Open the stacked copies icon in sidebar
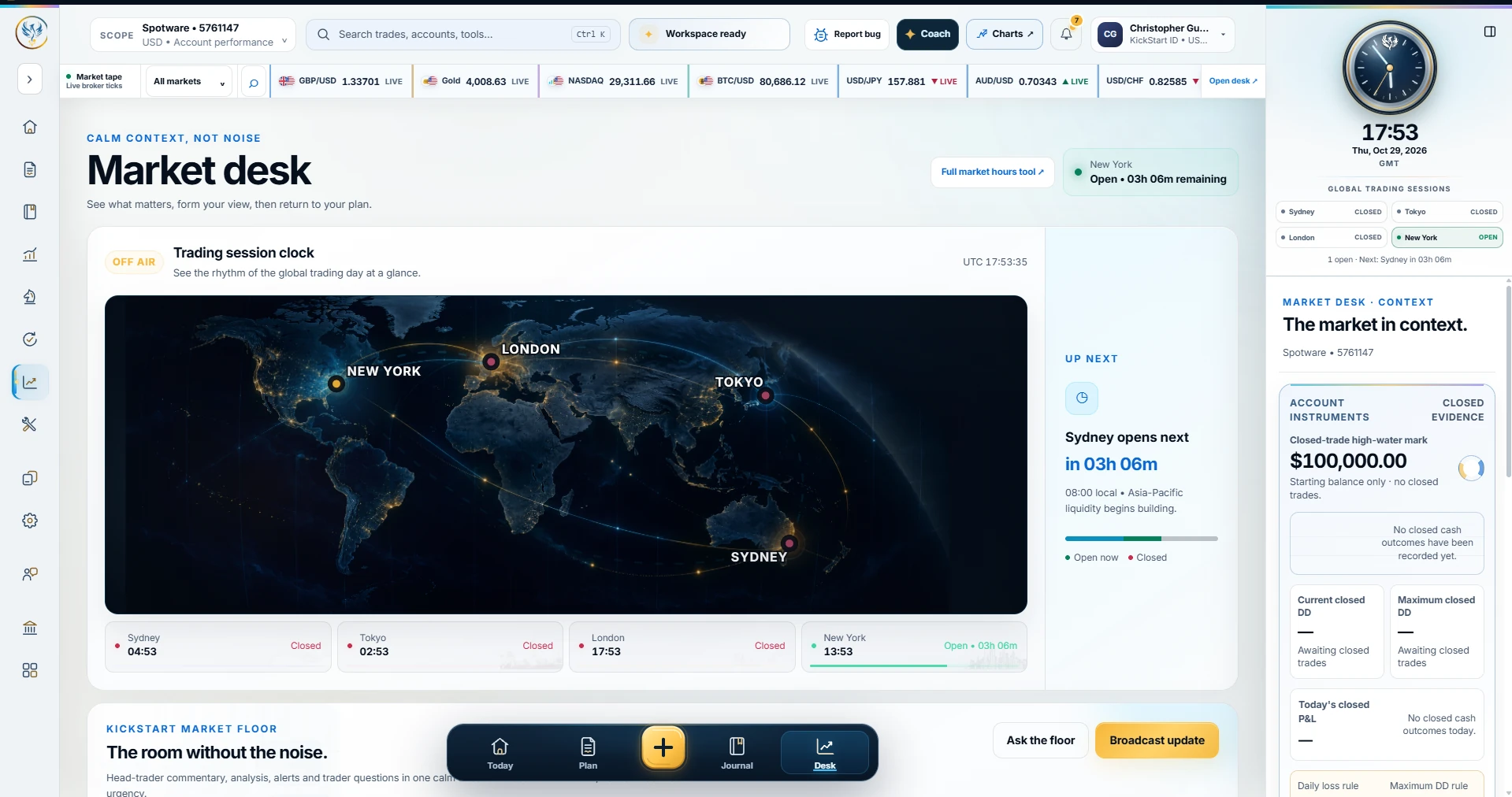Viewport: 1512px width, 797px height. pos(30,478)
